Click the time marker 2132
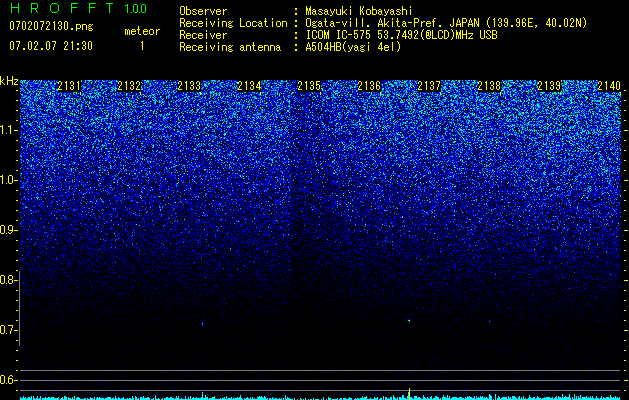Screen dimensions: 629x400 [129, 86]
